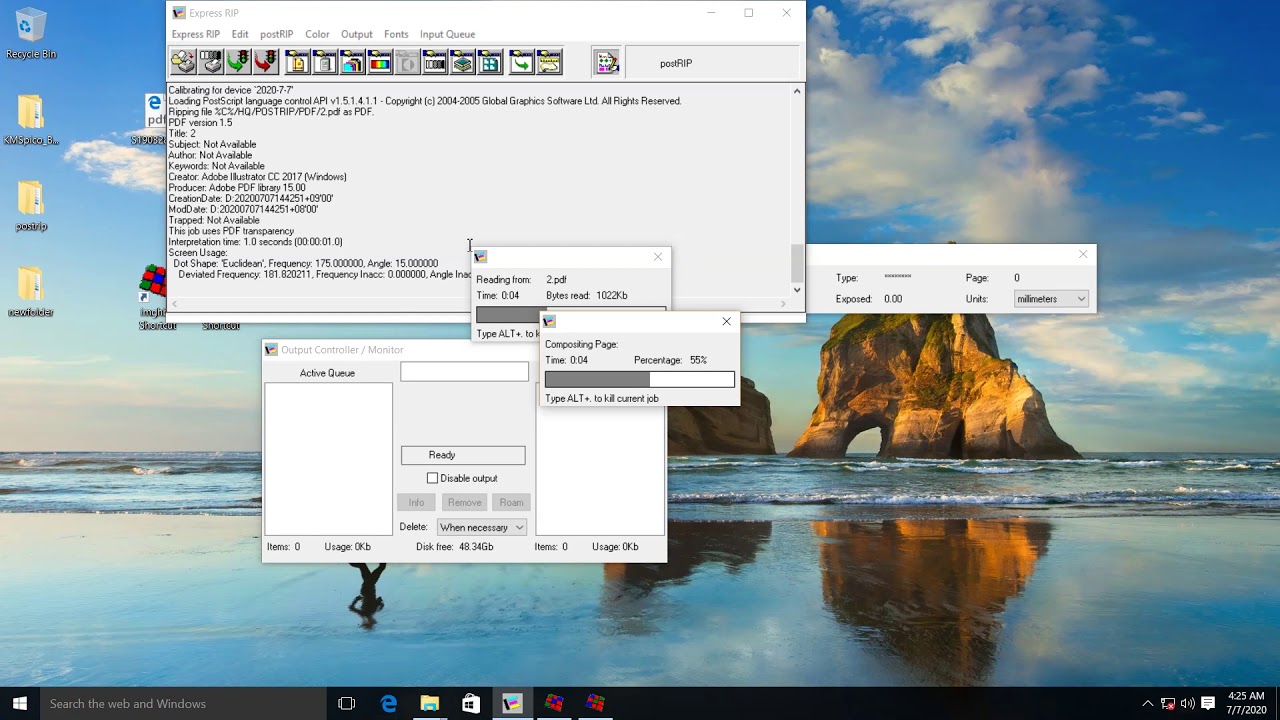Click the log horizontal scrollbar left arrow
Screen dimensions: 1280x720
coord(174,304)
